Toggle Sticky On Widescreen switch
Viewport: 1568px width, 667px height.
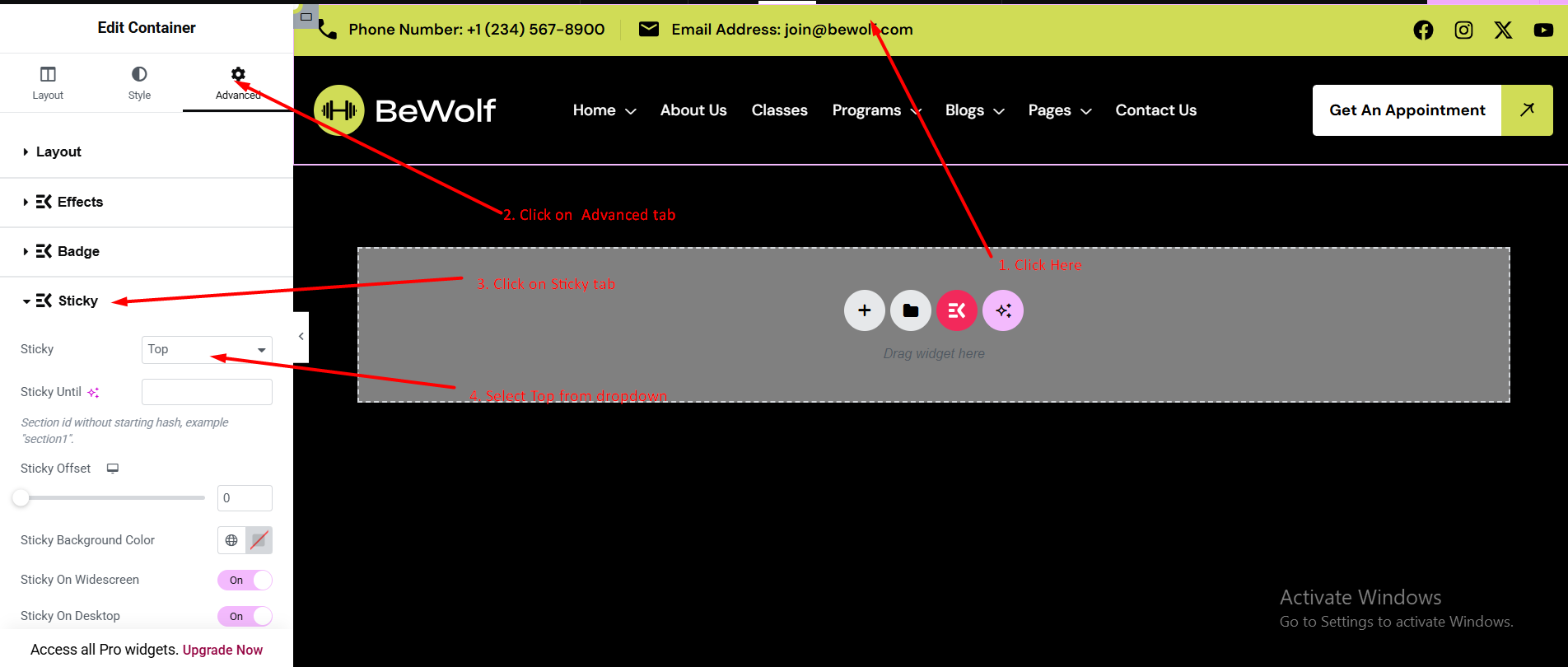pos(245,581)
